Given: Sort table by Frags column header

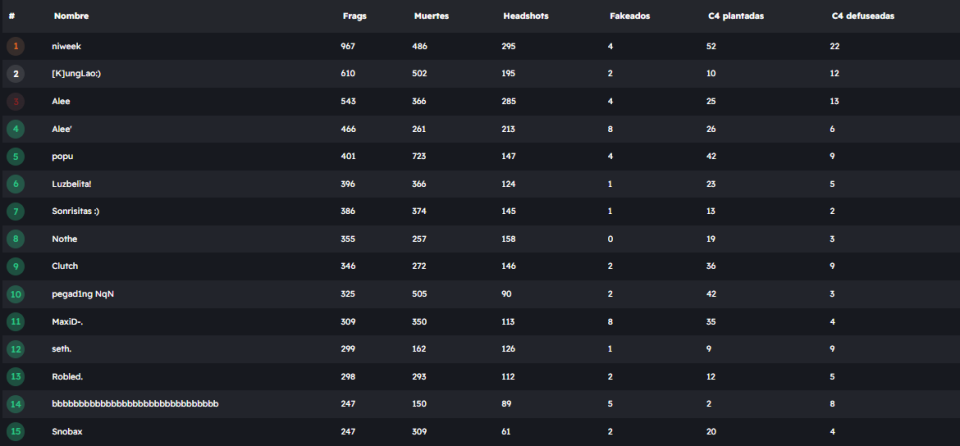Looking at the screenshot, I should pyautogui.click(x=354, y=17).
